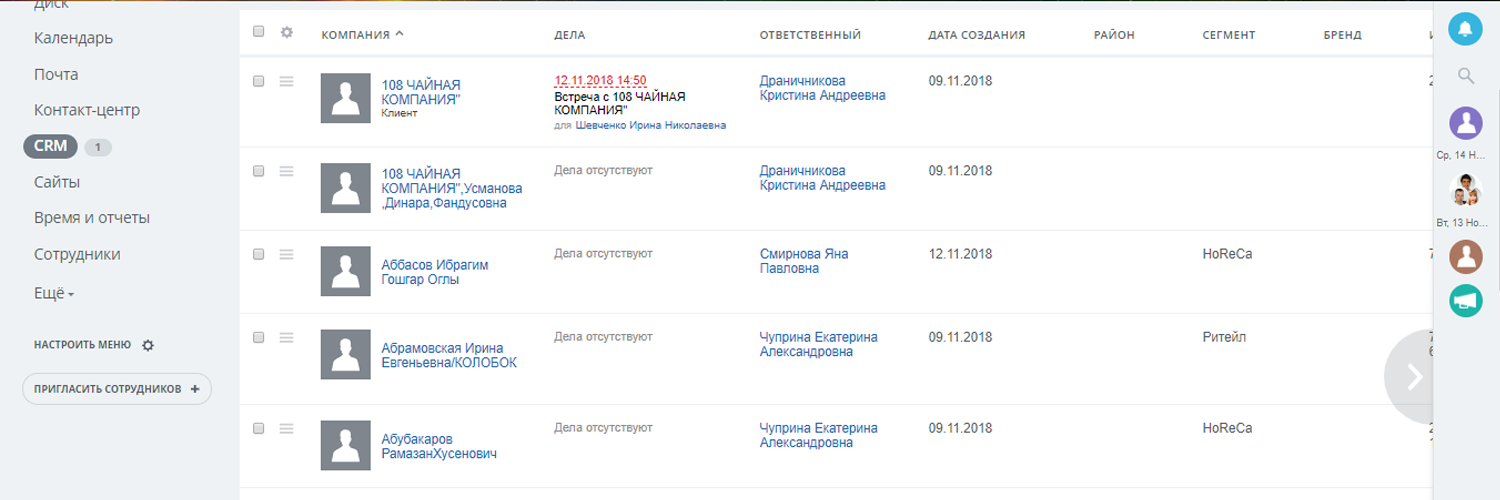Expand the Ещё menu in sidebar

(54, 294)
